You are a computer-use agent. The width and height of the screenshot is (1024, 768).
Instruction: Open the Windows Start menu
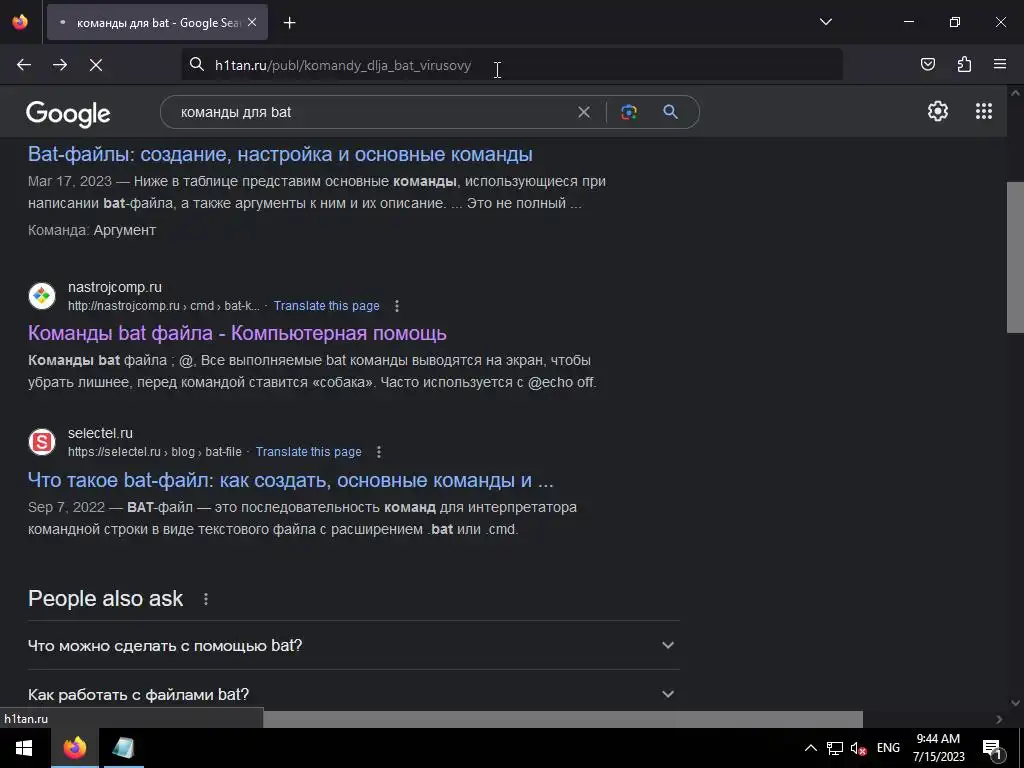(24, 748)
